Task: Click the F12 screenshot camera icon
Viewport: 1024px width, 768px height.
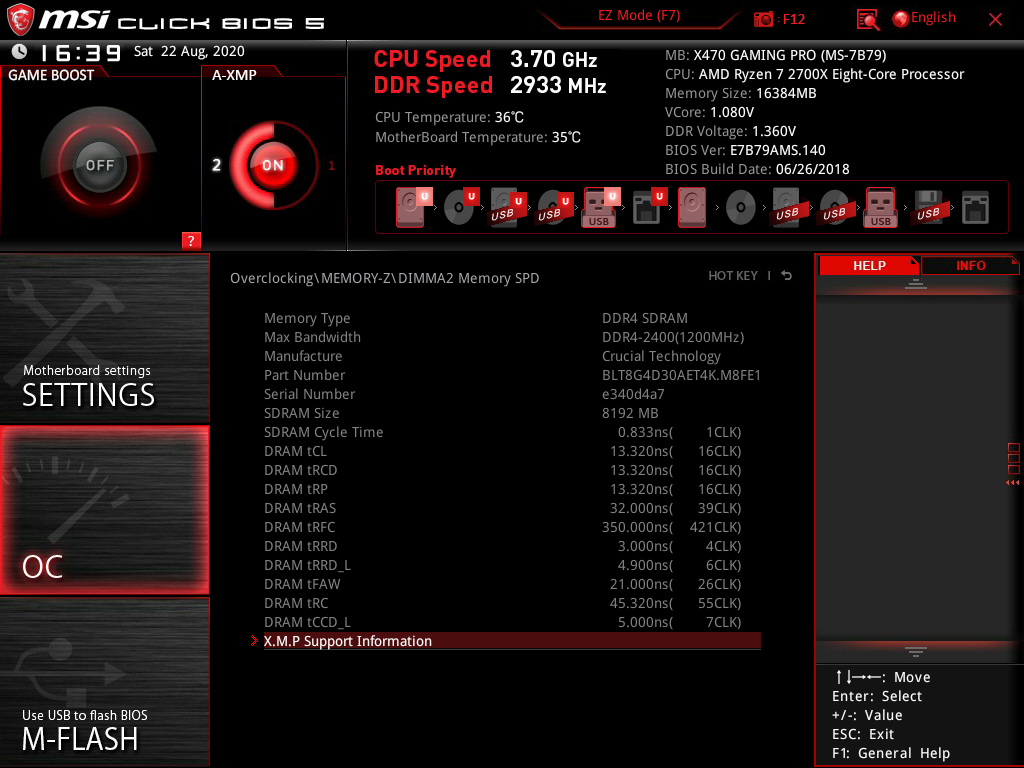Action: click(x=763, y=19)
